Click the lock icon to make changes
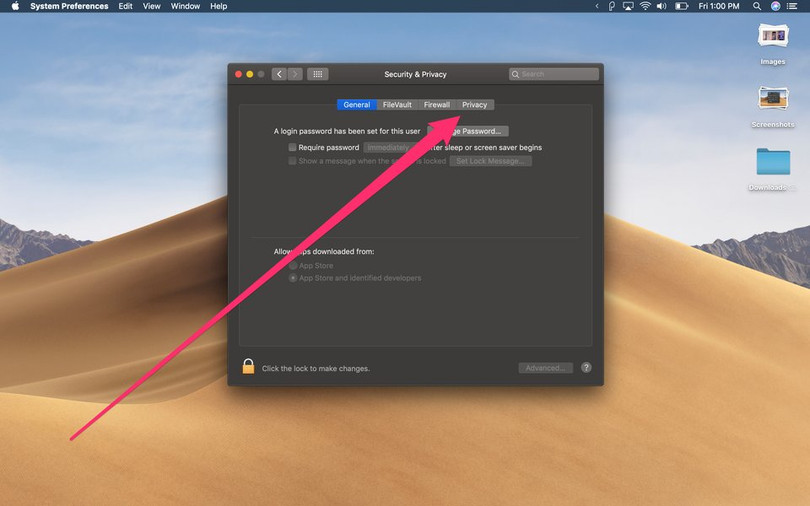 248,367
